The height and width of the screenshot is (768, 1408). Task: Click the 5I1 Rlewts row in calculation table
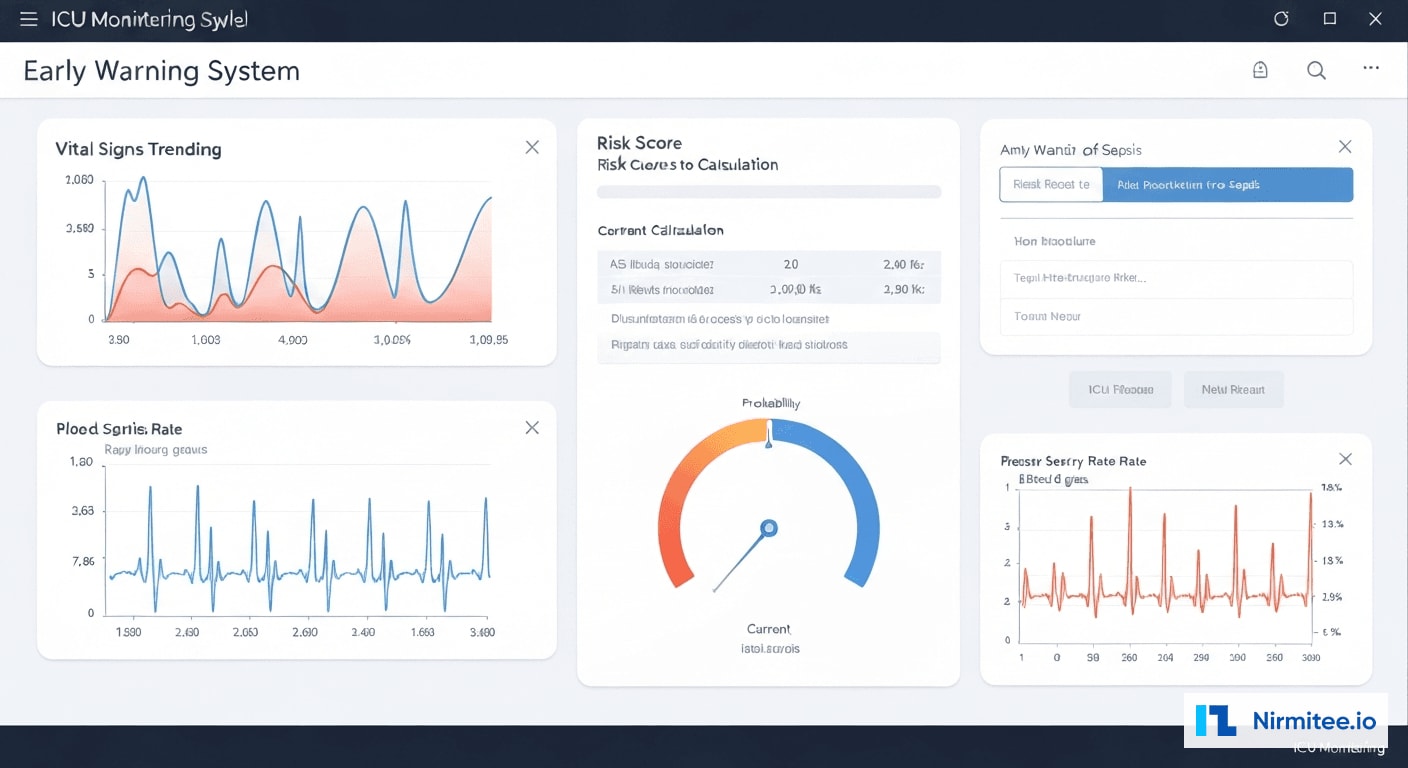pyautogui.click(x=769, y=290)
